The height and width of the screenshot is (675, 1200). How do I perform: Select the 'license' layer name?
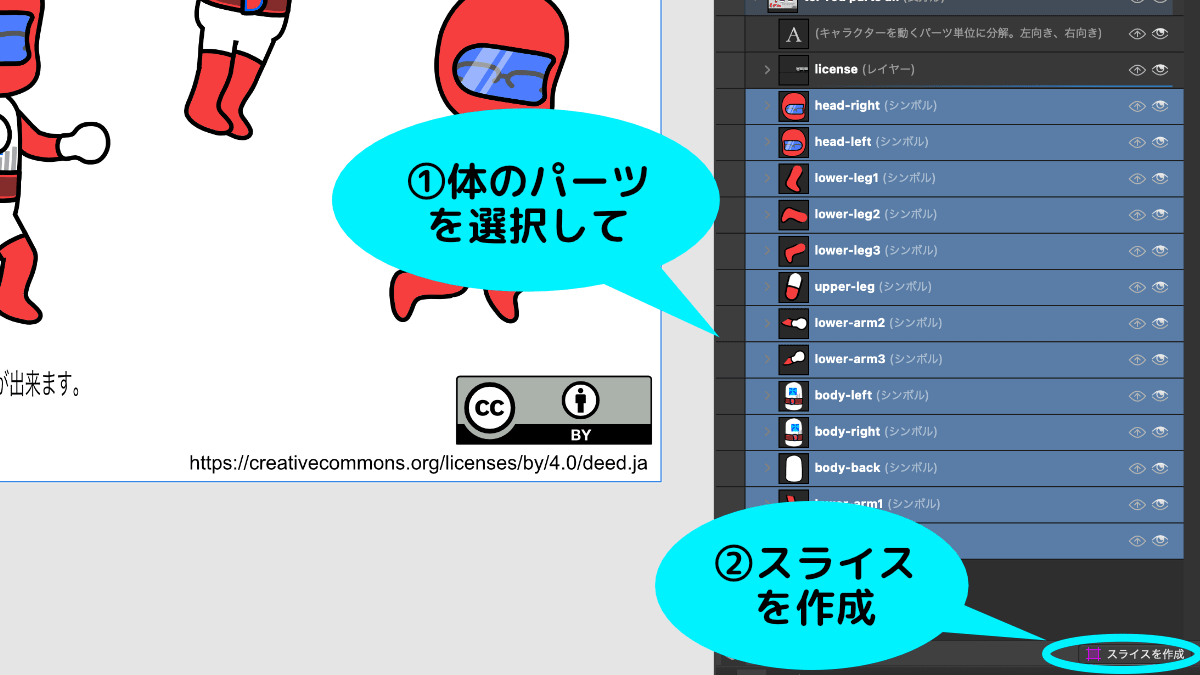pos(836,69)
